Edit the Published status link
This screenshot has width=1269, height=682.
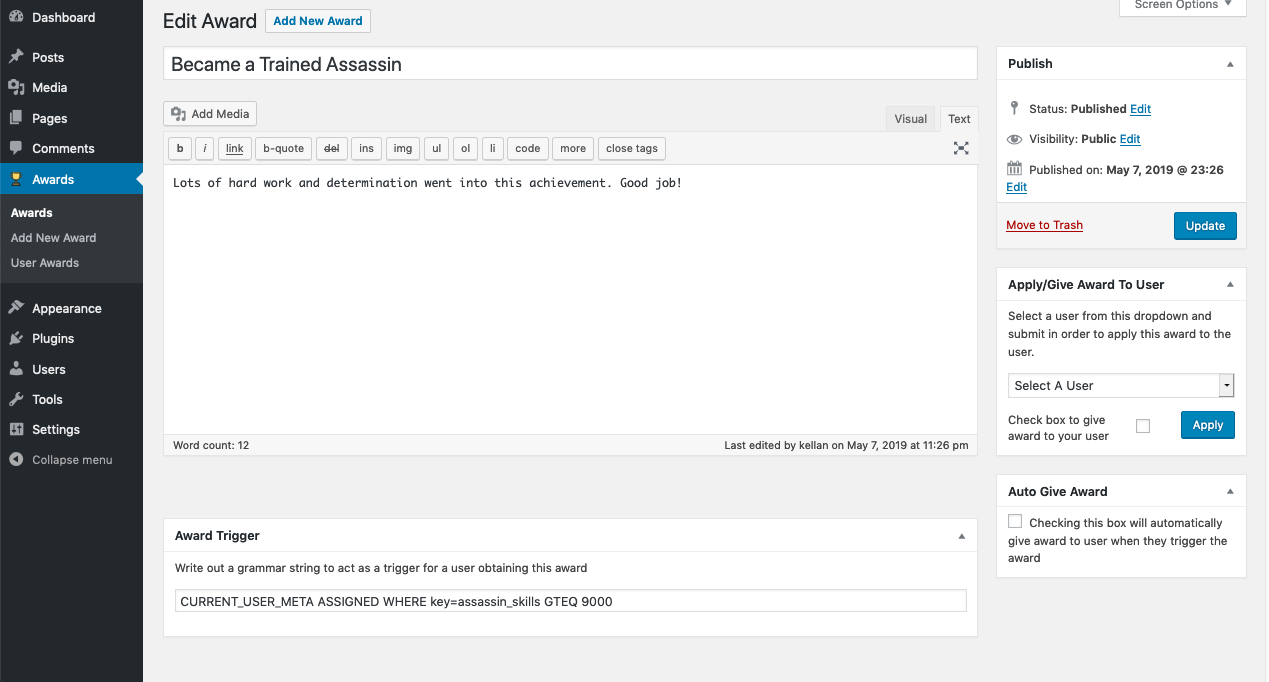(x=1140, y=109)
